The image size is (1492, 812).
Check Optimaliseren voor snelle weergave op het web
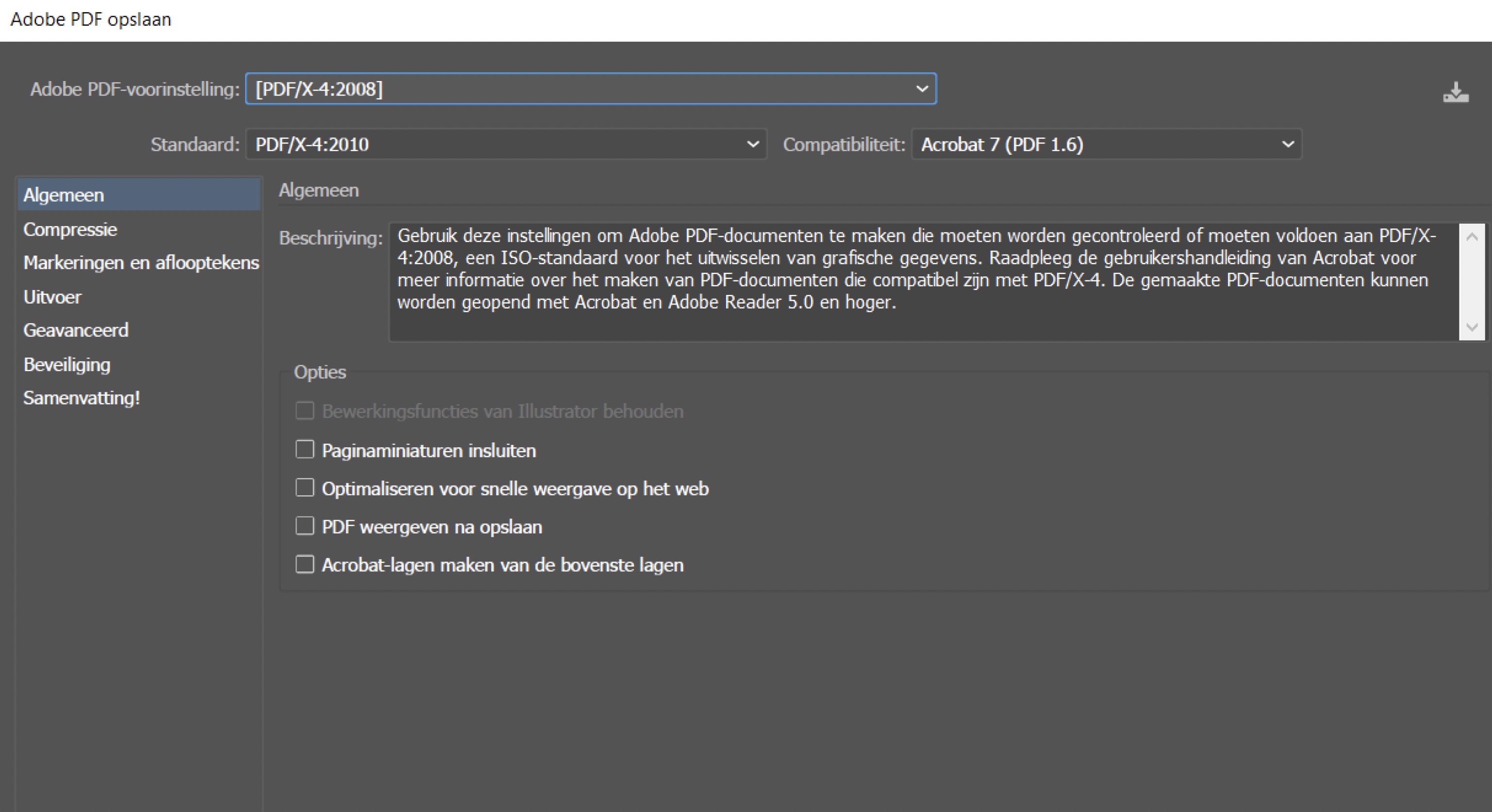coord(305,488)
